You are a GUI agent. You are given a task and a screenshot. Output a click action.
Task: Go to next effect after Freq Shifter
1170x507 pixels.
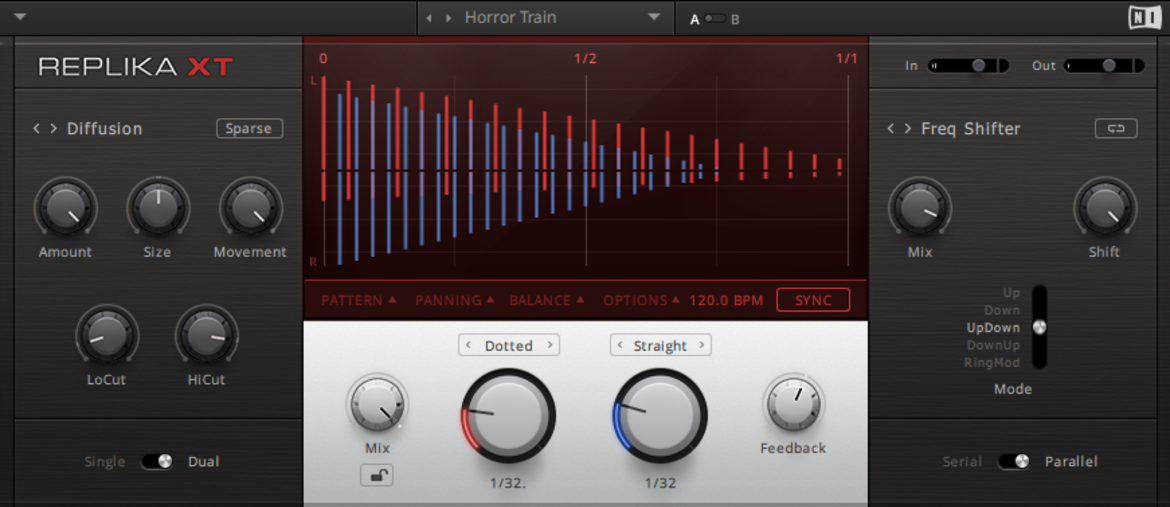[x=907, y=128]
